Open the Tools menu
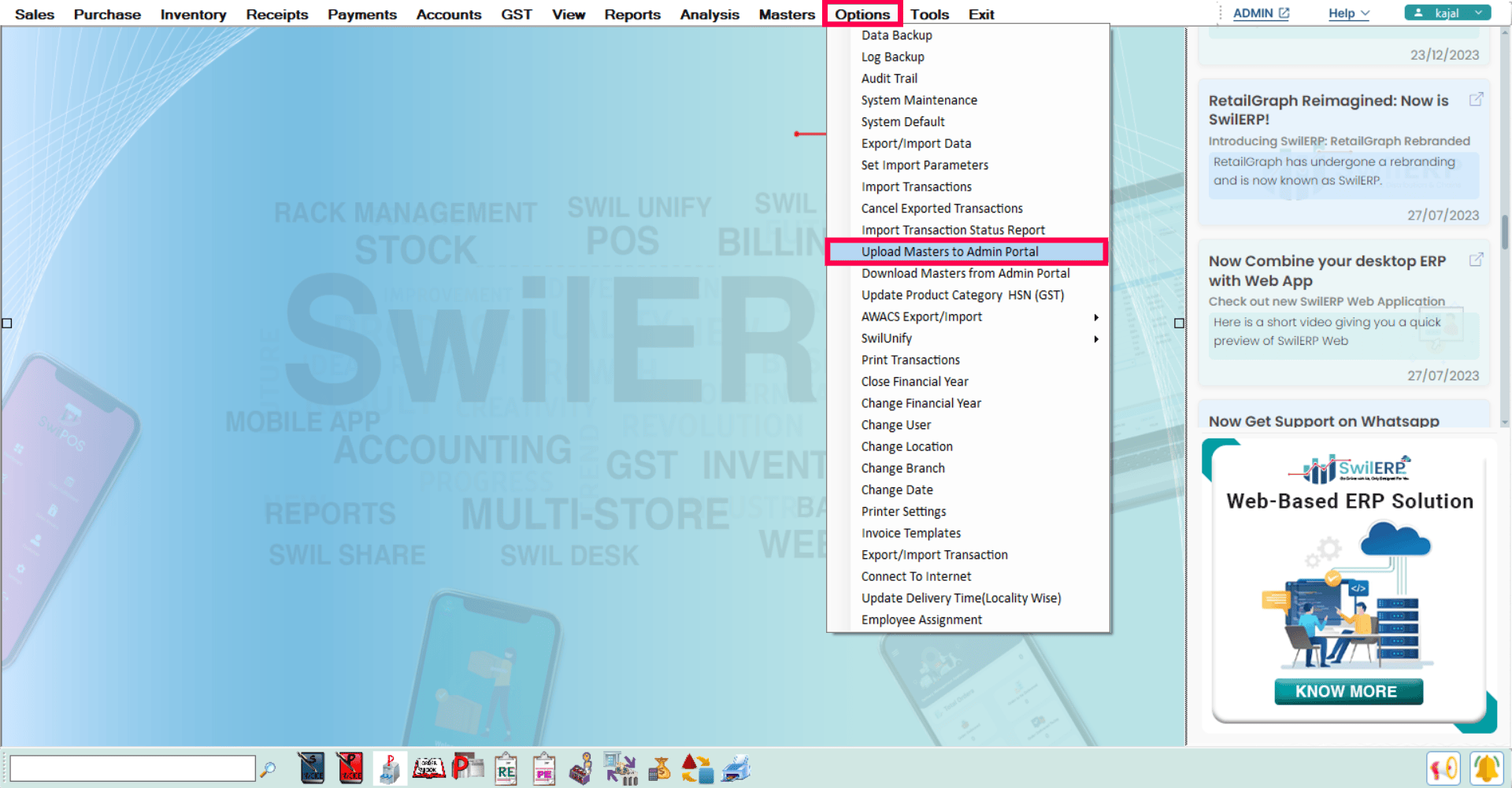The image size is (1512, 788). coord(929,14)
